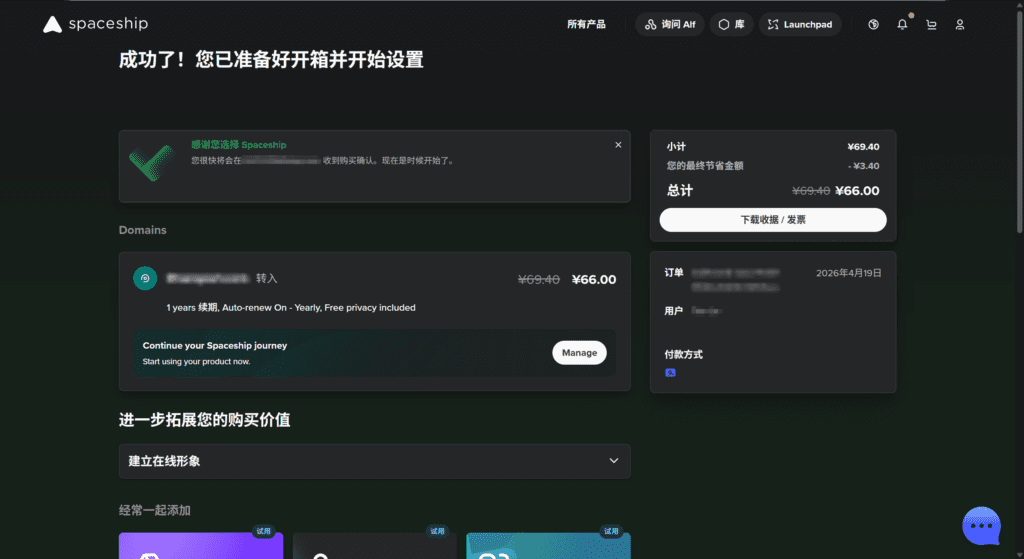
Task: Click the green checkmark graphic
Action: point(152,163)
